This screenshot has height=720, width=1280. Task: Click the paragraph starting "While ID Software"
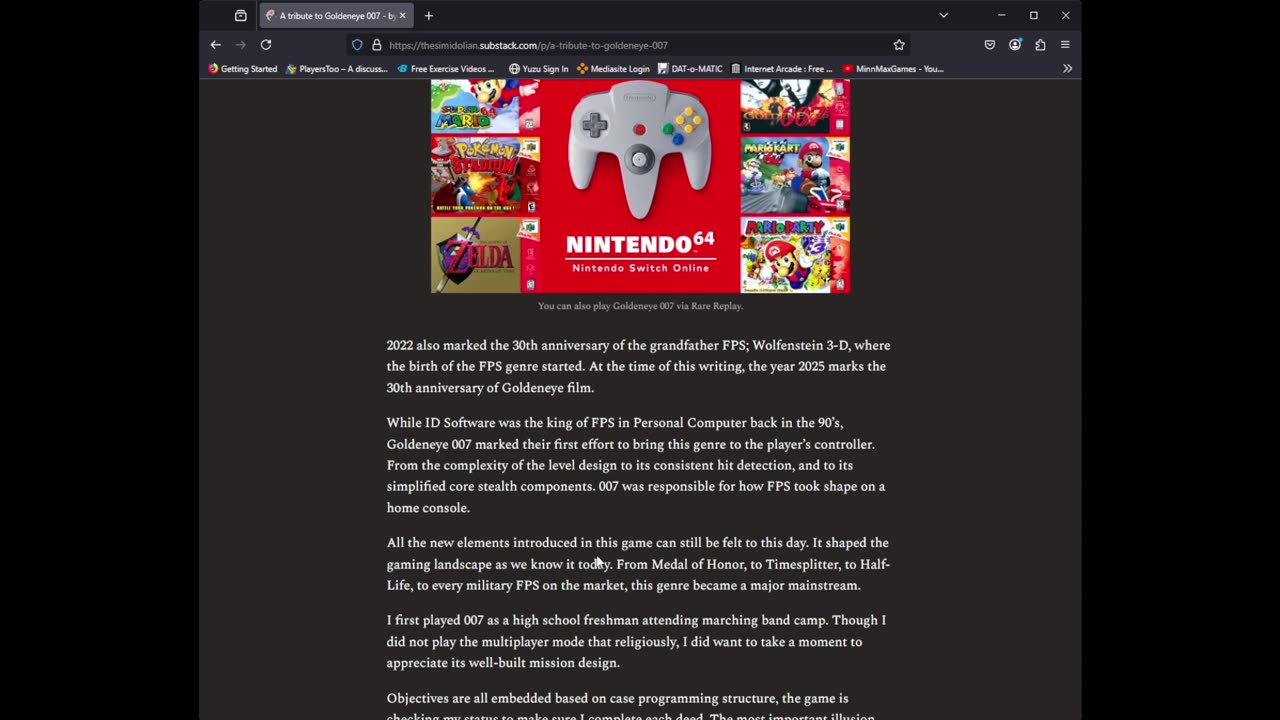point(636,465)
